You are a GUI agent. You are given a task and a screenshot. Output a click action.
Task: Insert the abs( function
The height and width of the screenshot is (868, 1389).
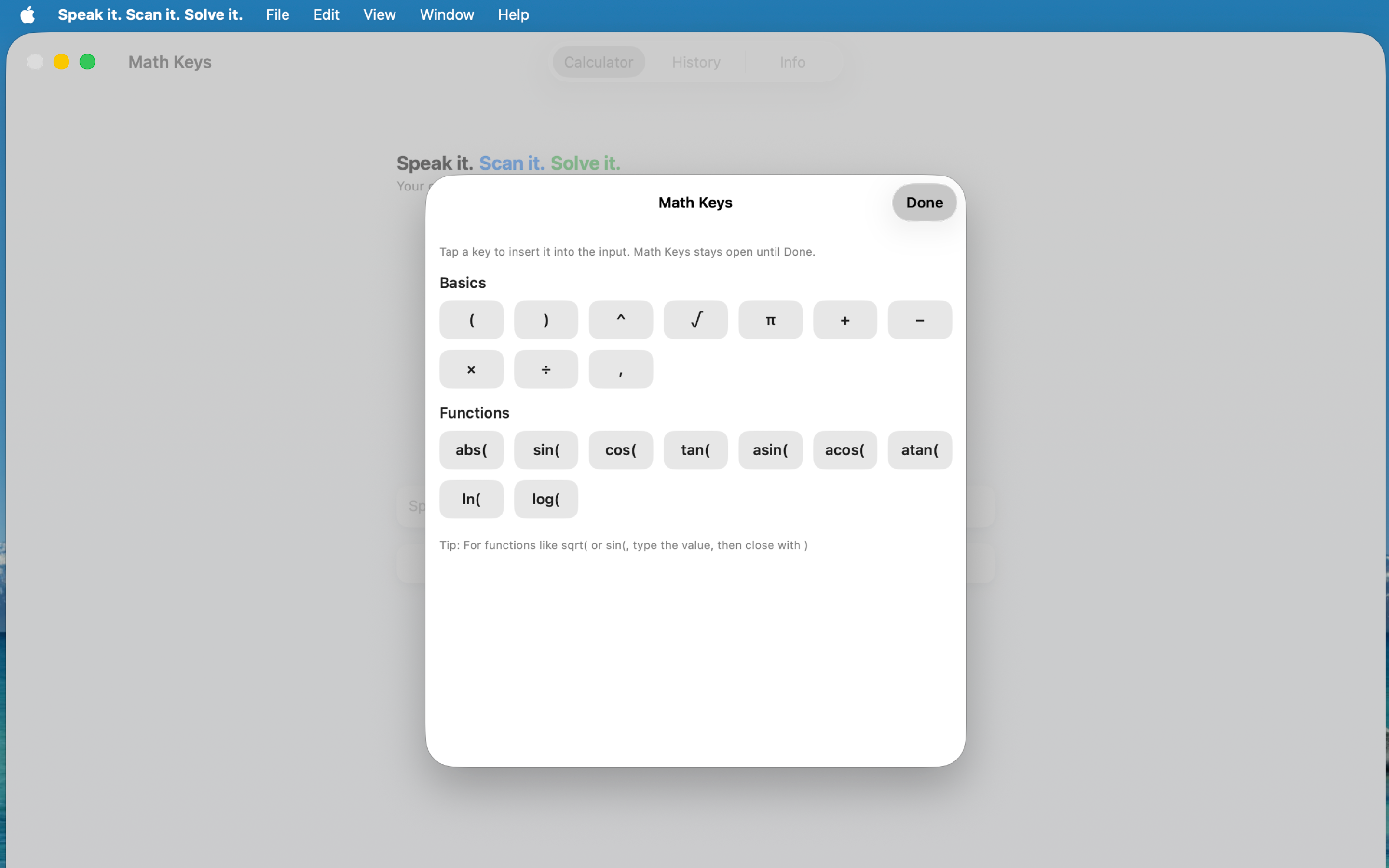point(471,450)
